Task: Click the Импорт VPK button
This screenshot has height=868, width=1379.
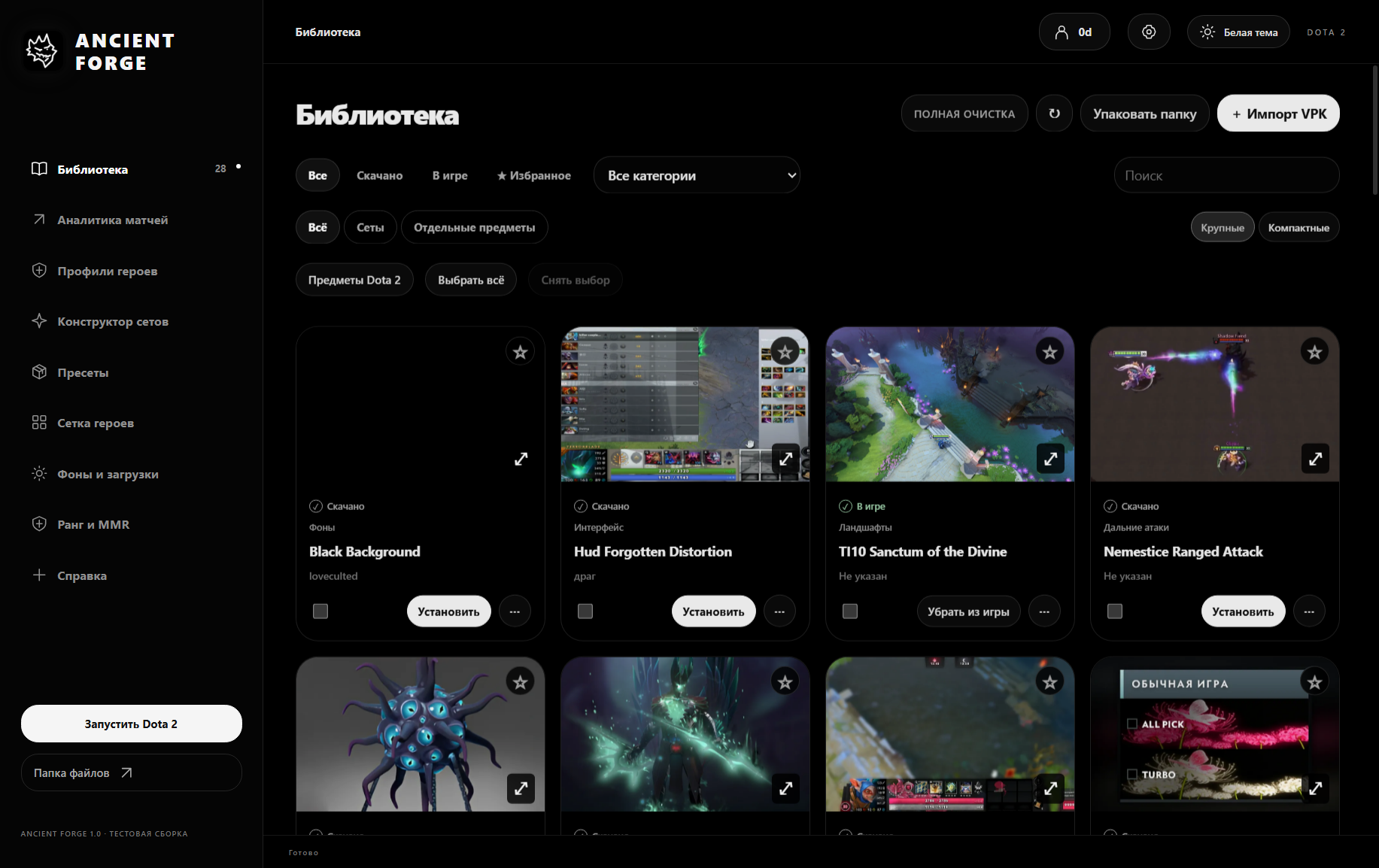Action: pos(1278,114)
